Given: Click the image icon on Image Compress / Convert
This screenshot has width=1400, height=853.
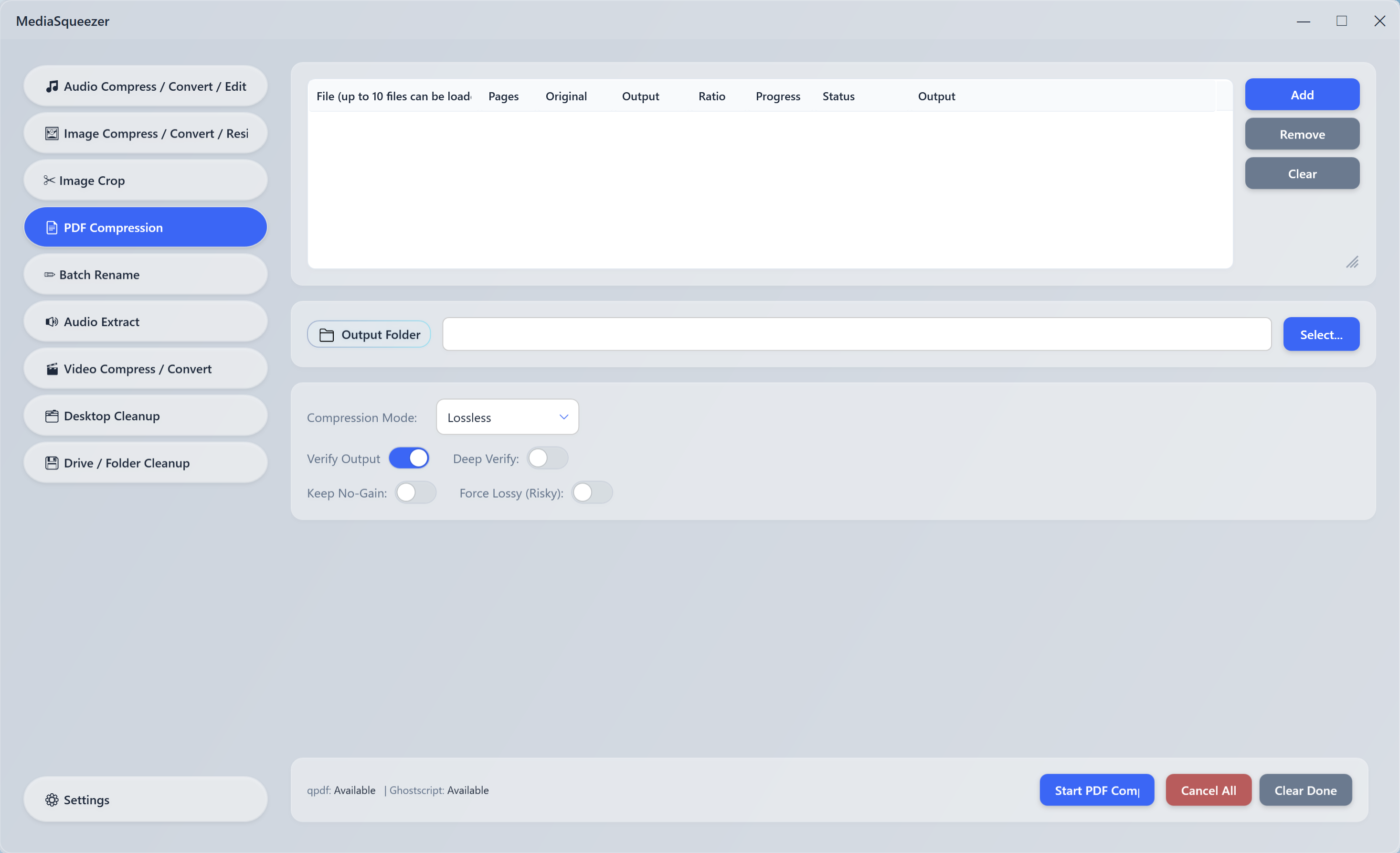Looking at the screenshot, I should [x=52, y=133].
